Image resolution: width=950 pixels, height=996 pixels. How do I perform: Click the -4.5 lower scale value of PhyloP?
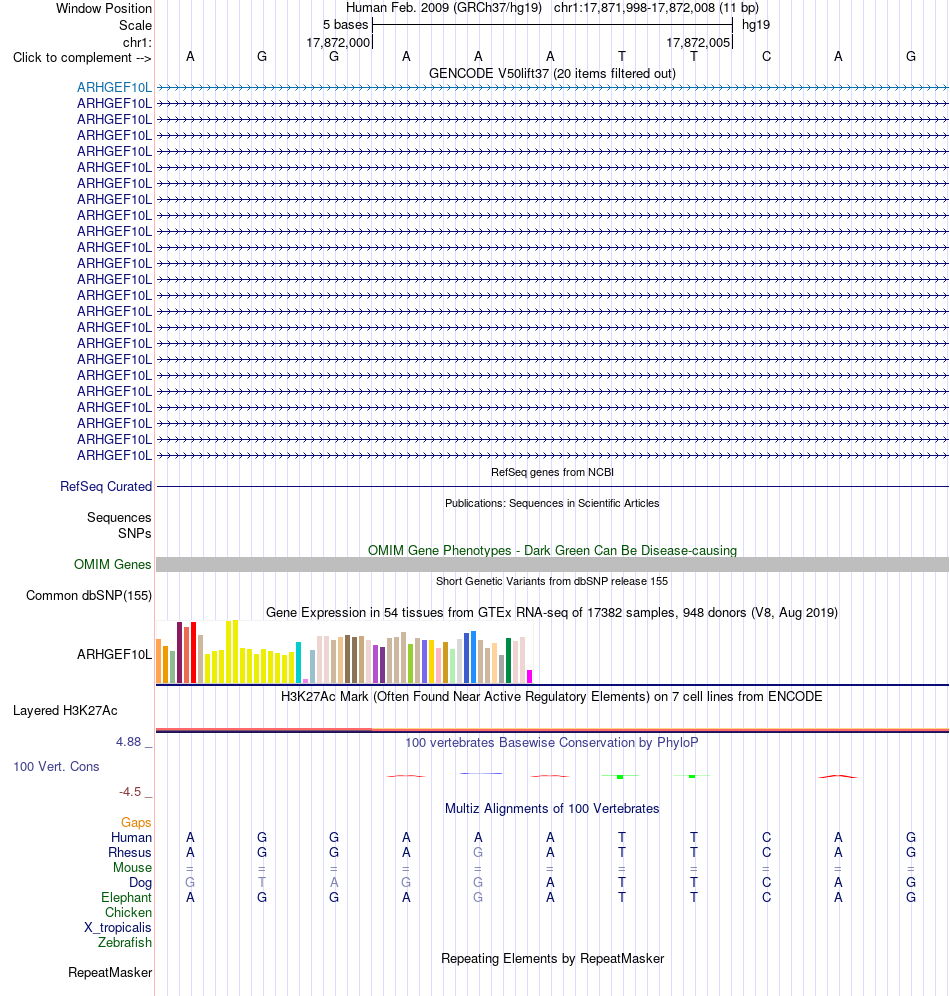130,792
